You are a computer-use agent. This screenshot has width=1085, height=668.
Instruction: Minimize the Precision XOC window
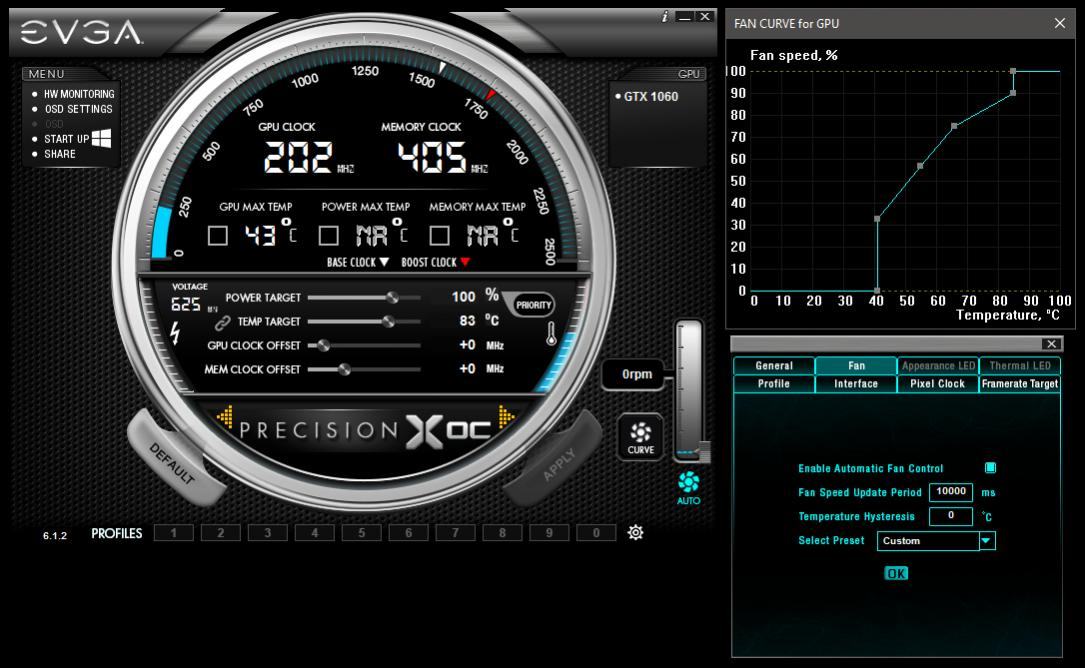[x=684, y=17]
